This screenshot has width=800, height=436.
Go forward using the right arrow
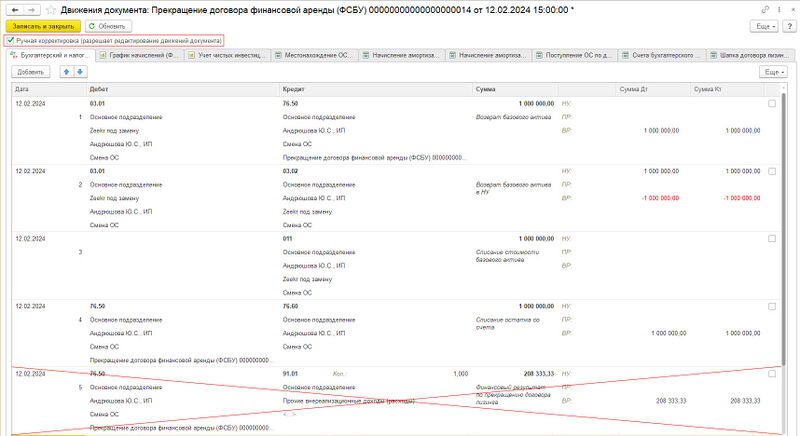(x=30, y=8)
